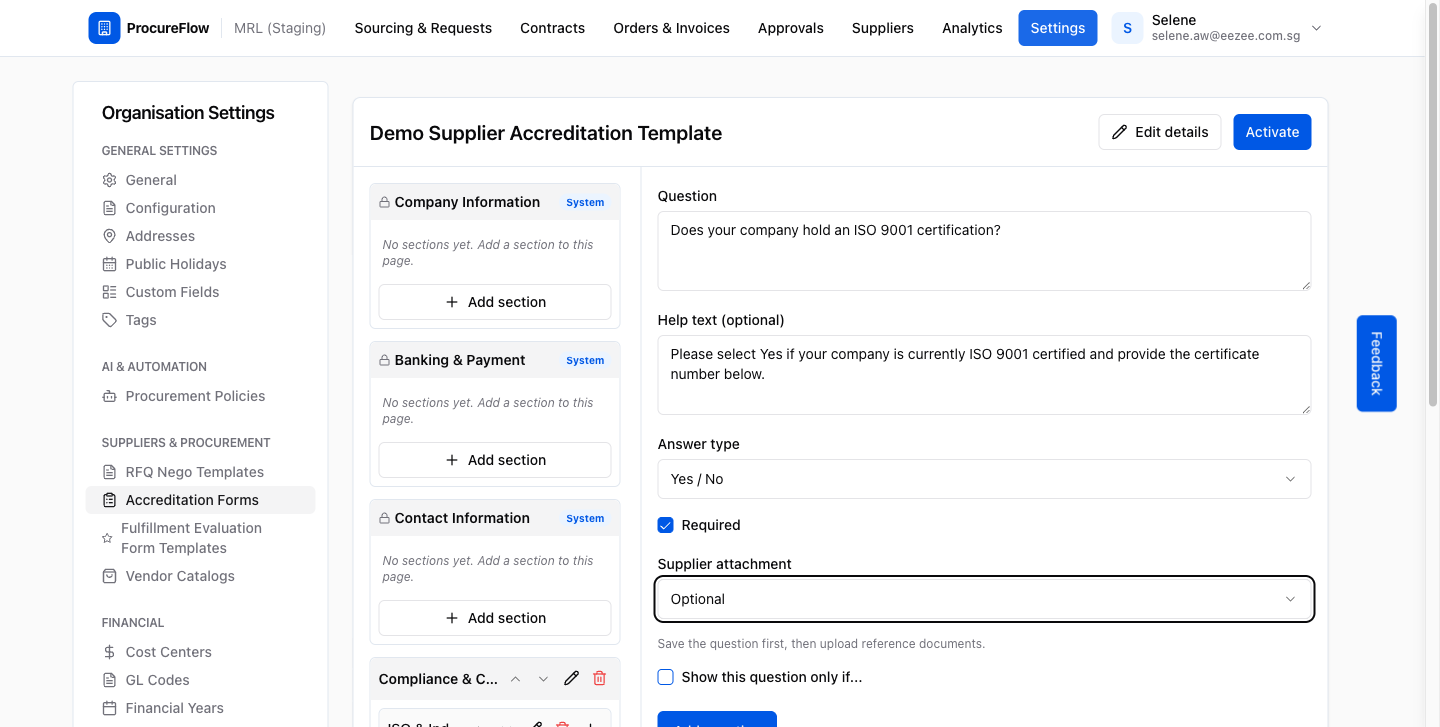Navigate to Suppliers
The image size is (1440, 727).
(x=882, y=28)
